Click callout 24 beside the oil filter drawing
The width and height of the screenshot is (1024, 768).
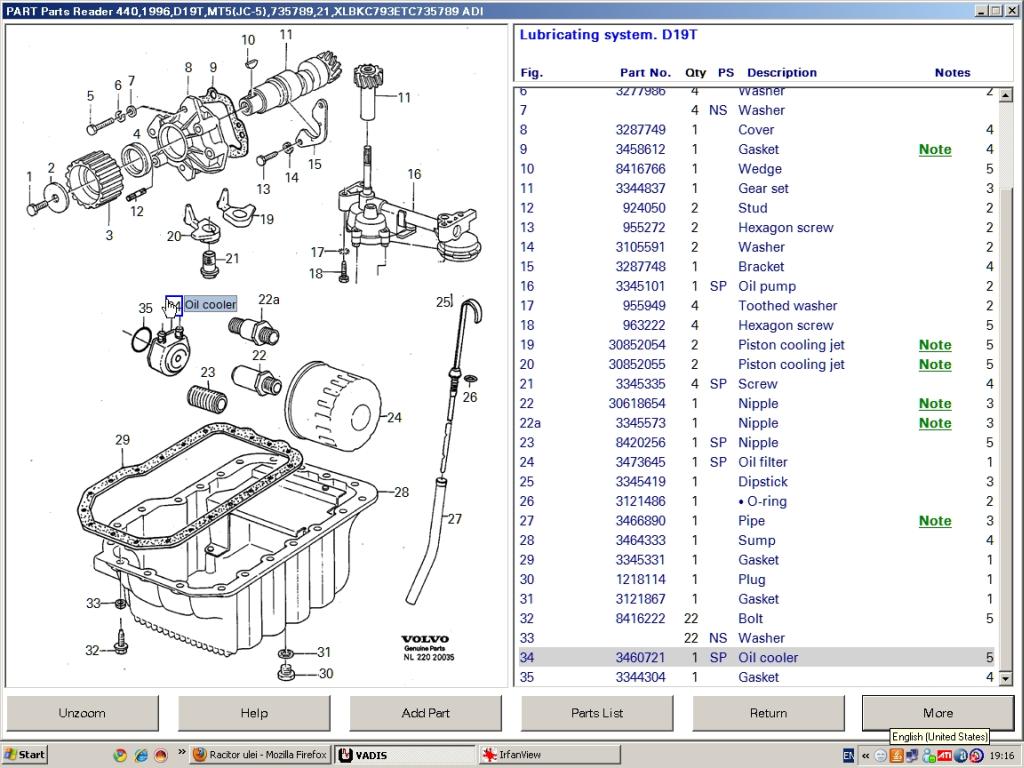point(394,417)
